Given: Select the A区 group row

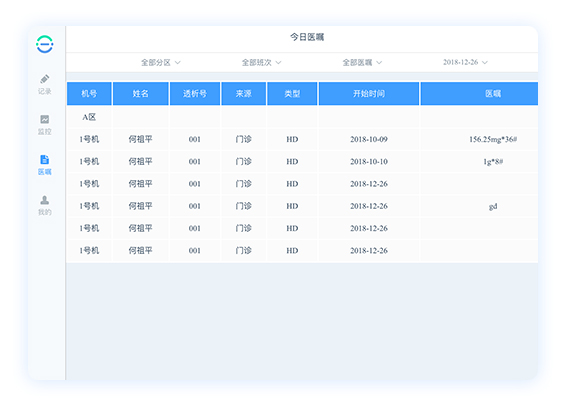Looking at the screenshot, I should [x=302, y=117].
